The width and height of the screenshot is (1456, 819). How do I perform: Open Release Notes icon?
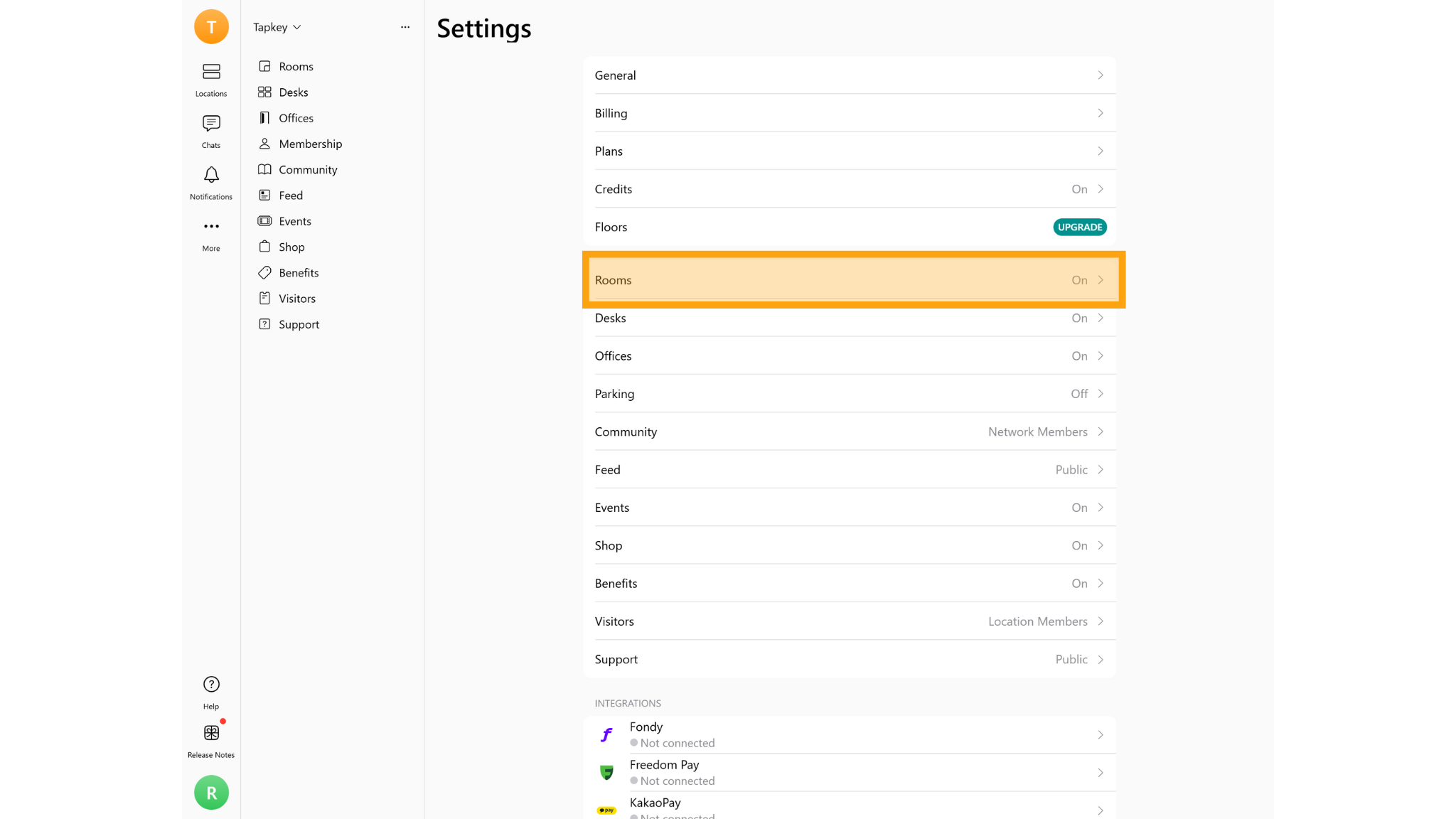211,733
